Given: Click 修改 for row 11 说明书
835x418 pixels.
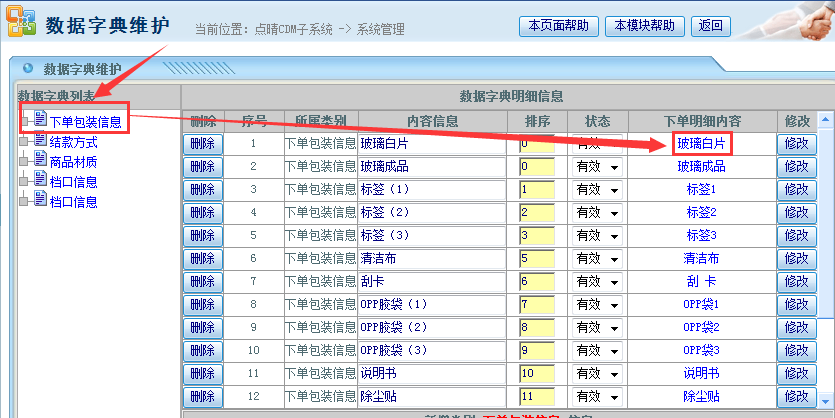Looking at the screenshot, I should click(x=797, y=374).
